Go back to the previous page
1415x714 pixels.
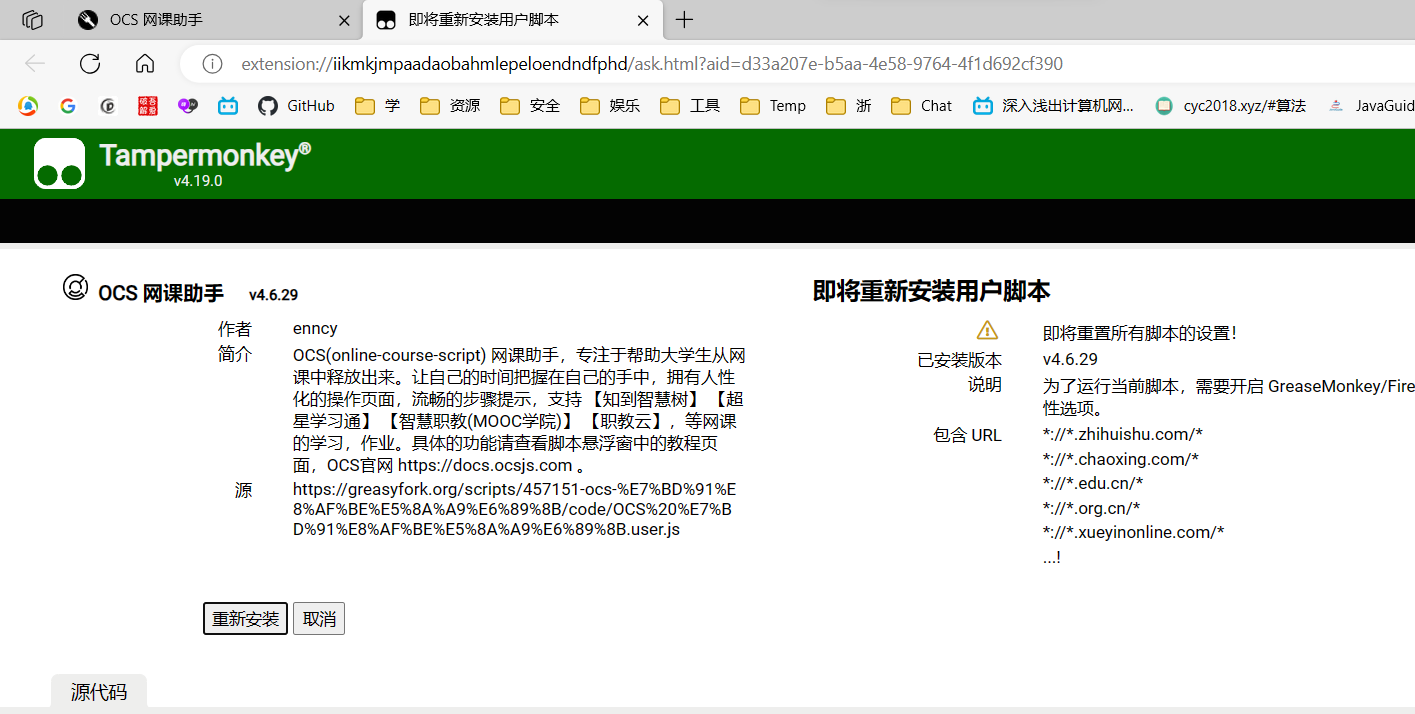35,64
